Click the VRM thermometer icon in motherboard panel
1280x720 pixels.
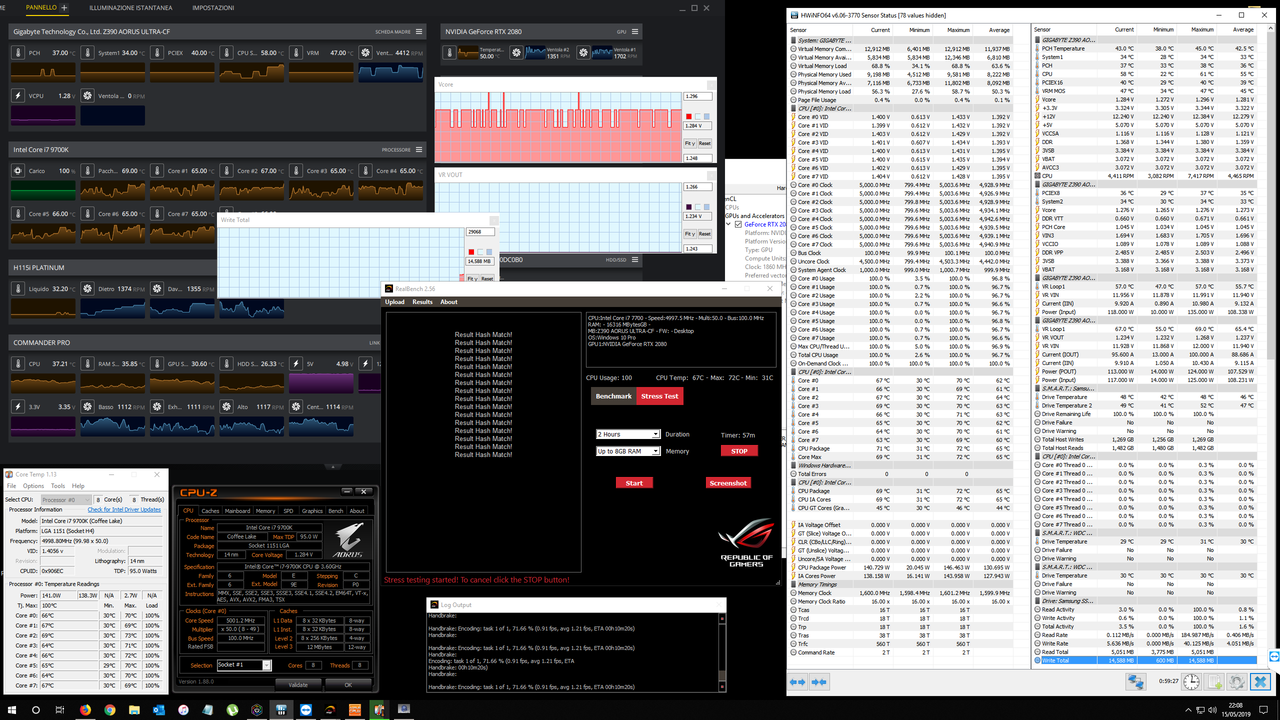point(294,52)
